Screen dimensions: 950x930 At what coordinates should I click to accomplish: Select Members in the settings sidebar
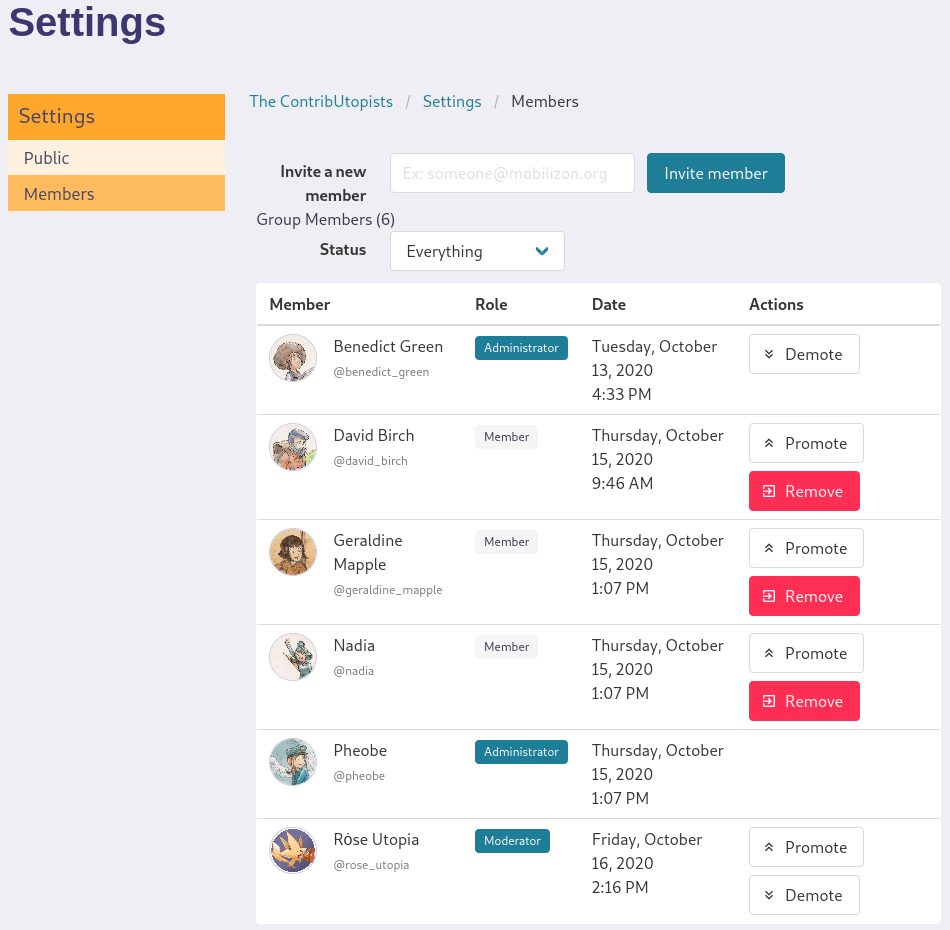116,193
